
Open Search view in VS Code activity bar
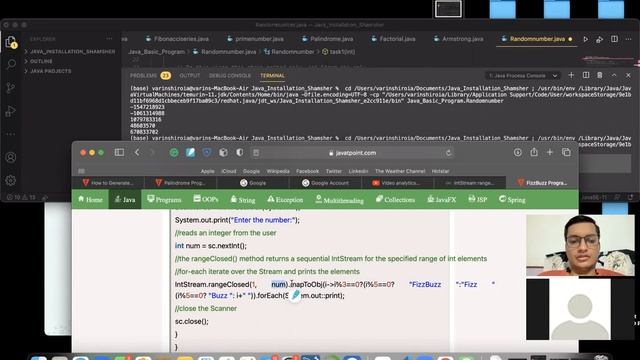pyautogui.click(x=11, y=64)
